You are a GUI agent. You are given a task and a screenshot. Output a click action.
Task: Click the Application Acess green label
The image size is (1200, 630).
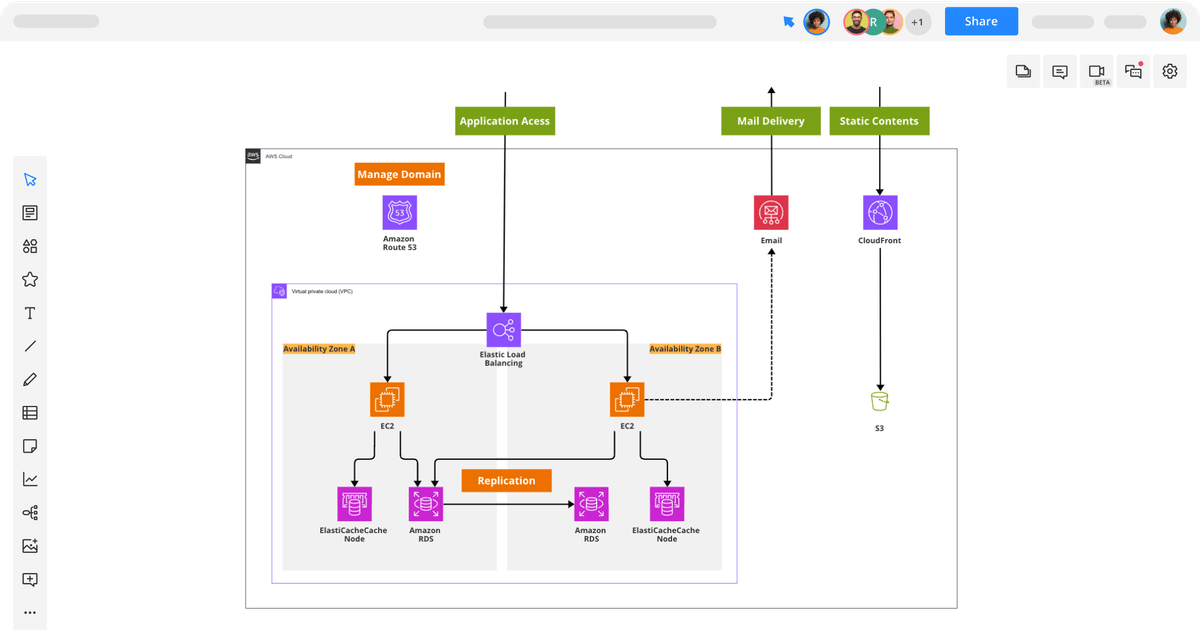tap(504, 121)
